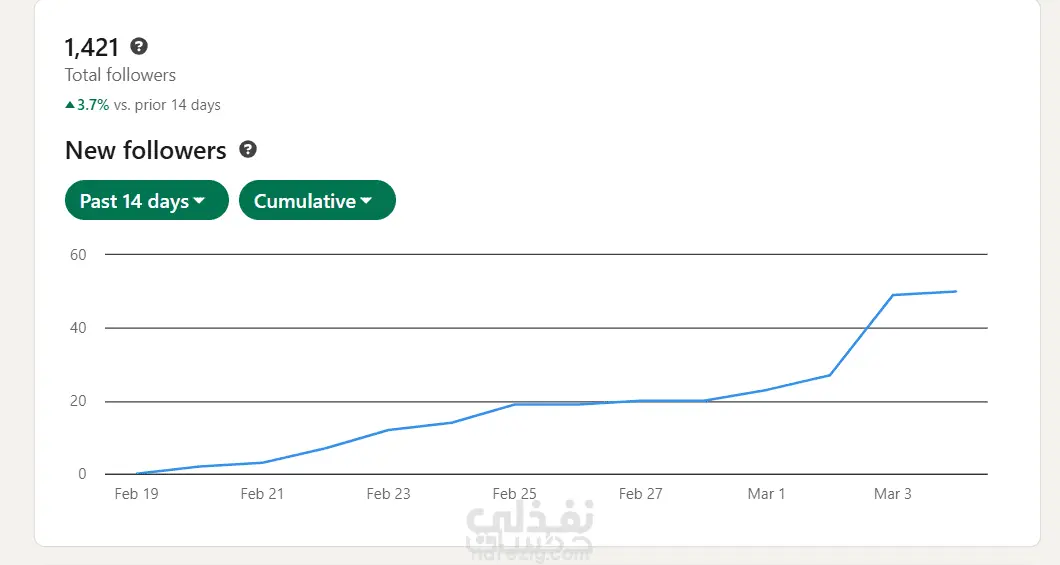Viewport: 1060px width, 565px height.
Task: Click the arrow on the Cumulative pill
Action: 366,201
